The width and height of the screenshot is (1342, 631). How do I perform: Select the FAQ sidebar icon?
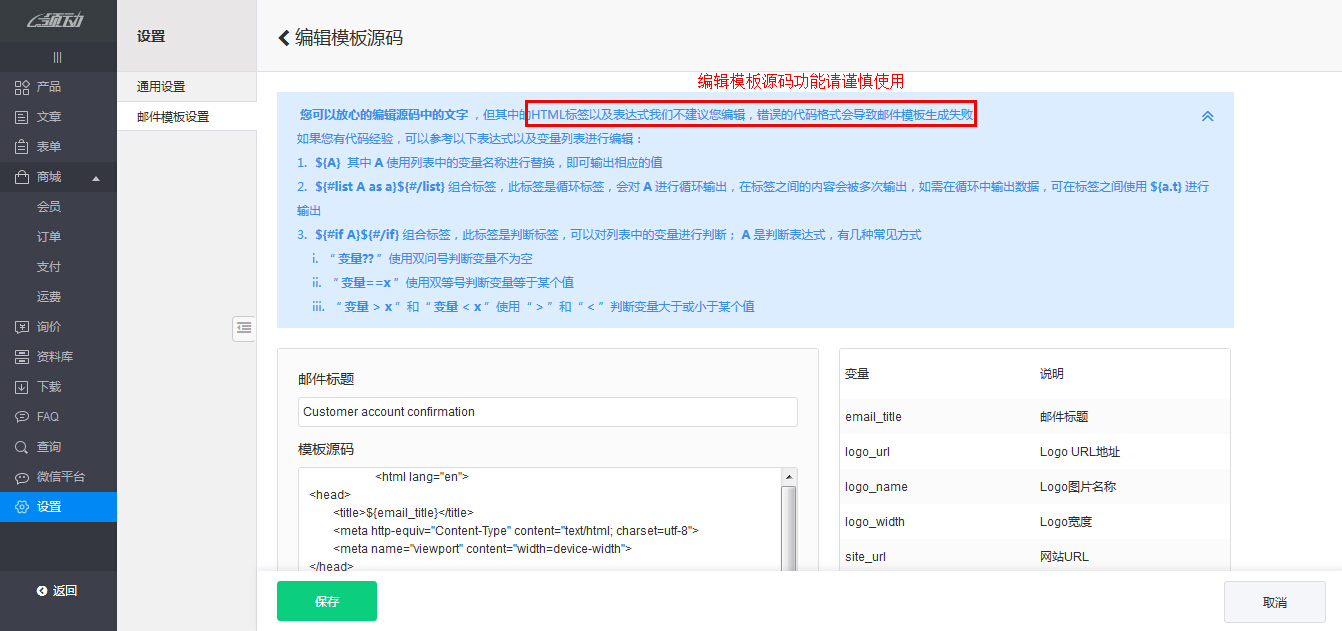[x=22, y=416]
